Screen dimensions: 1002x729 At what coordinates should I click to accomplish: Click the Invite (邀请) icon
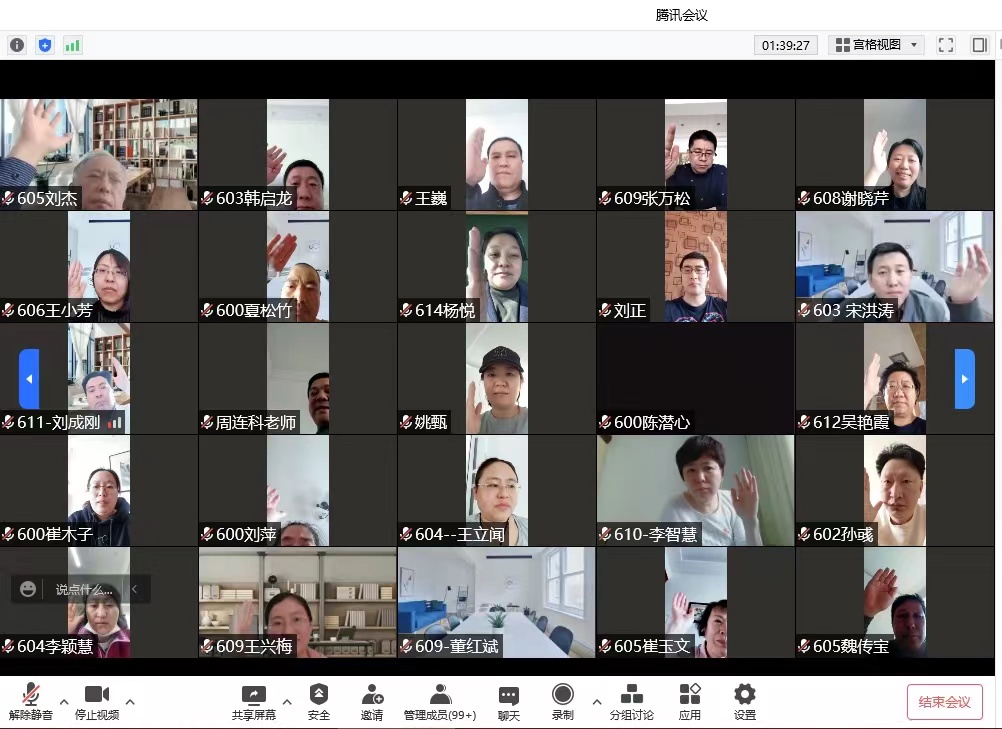[372, 701]
